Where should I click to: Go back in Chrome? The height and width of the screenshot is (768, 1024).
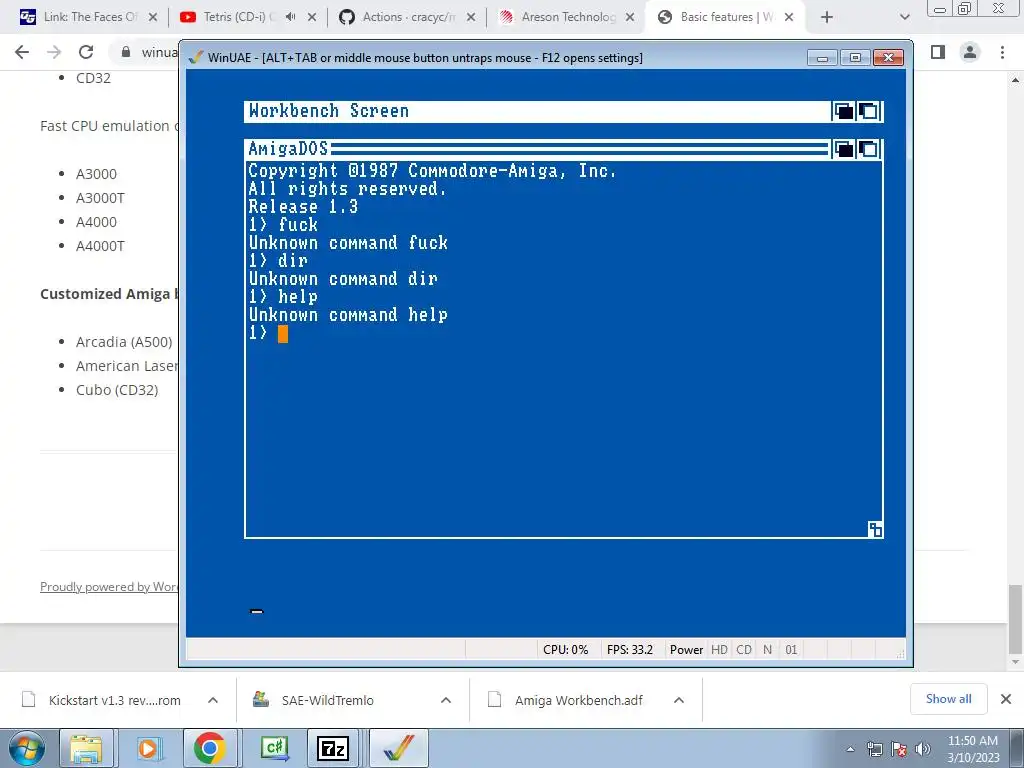click(22, 52)
